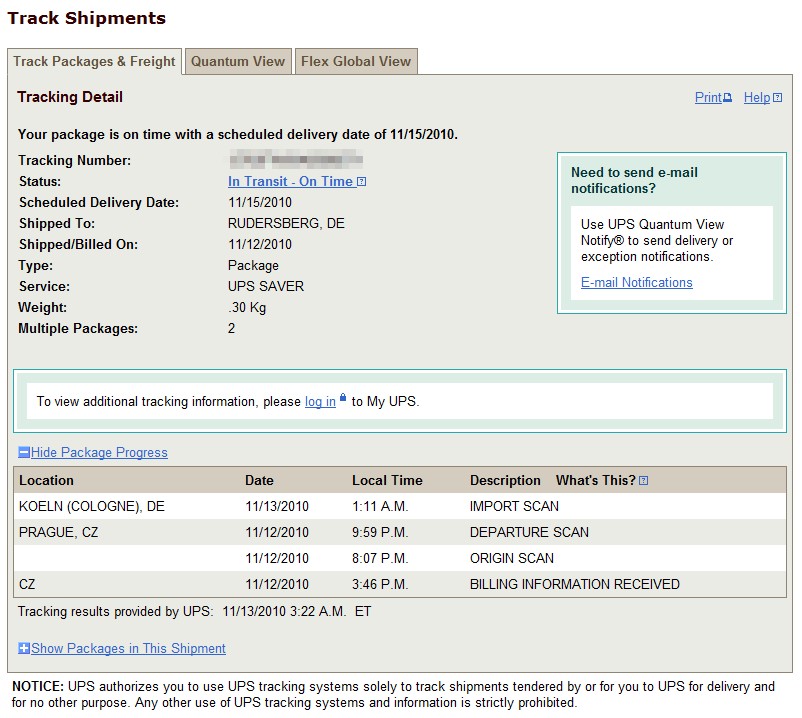
Task: Switch to the Quantum View tab
Action: click(238, 61)
